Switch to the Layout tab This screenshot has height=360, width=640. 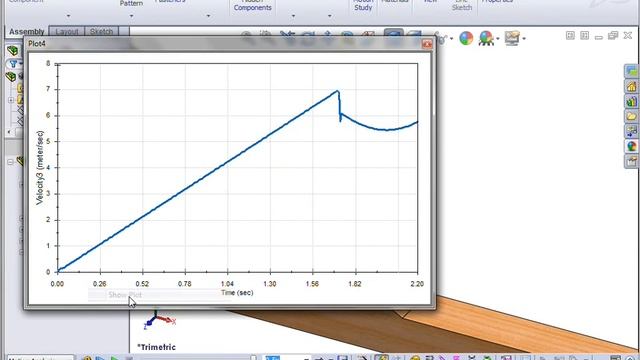point(67,32)
